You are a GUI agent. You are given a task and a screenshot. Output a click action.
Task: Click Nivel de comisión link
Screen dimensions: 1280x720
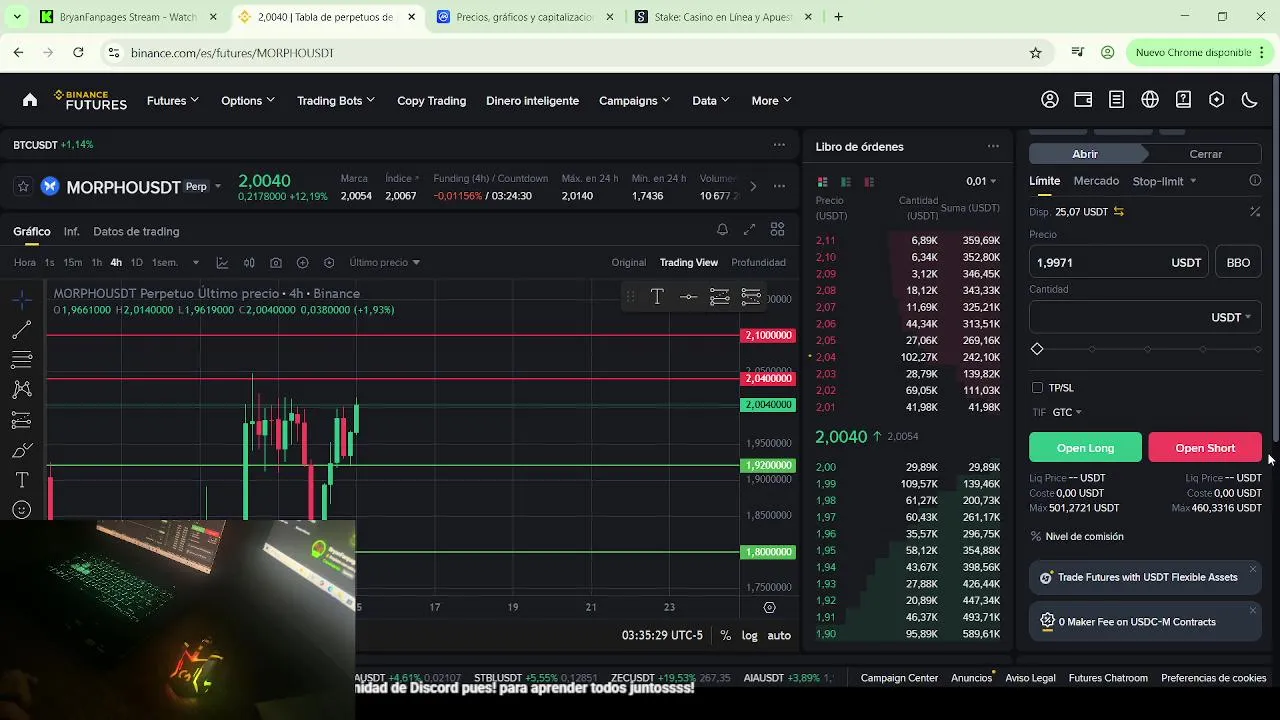pyautogui.click(x=1084, y=537)
